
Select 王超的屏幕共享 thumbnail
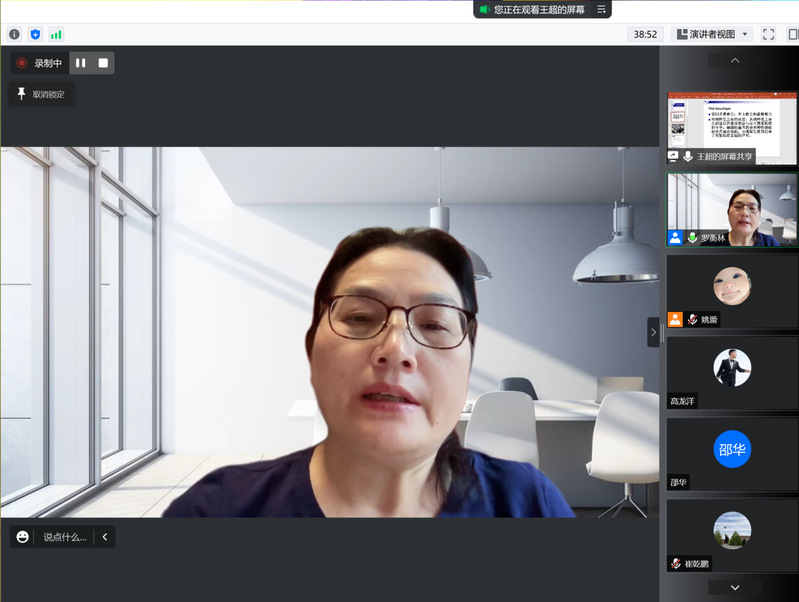(732, 128)
